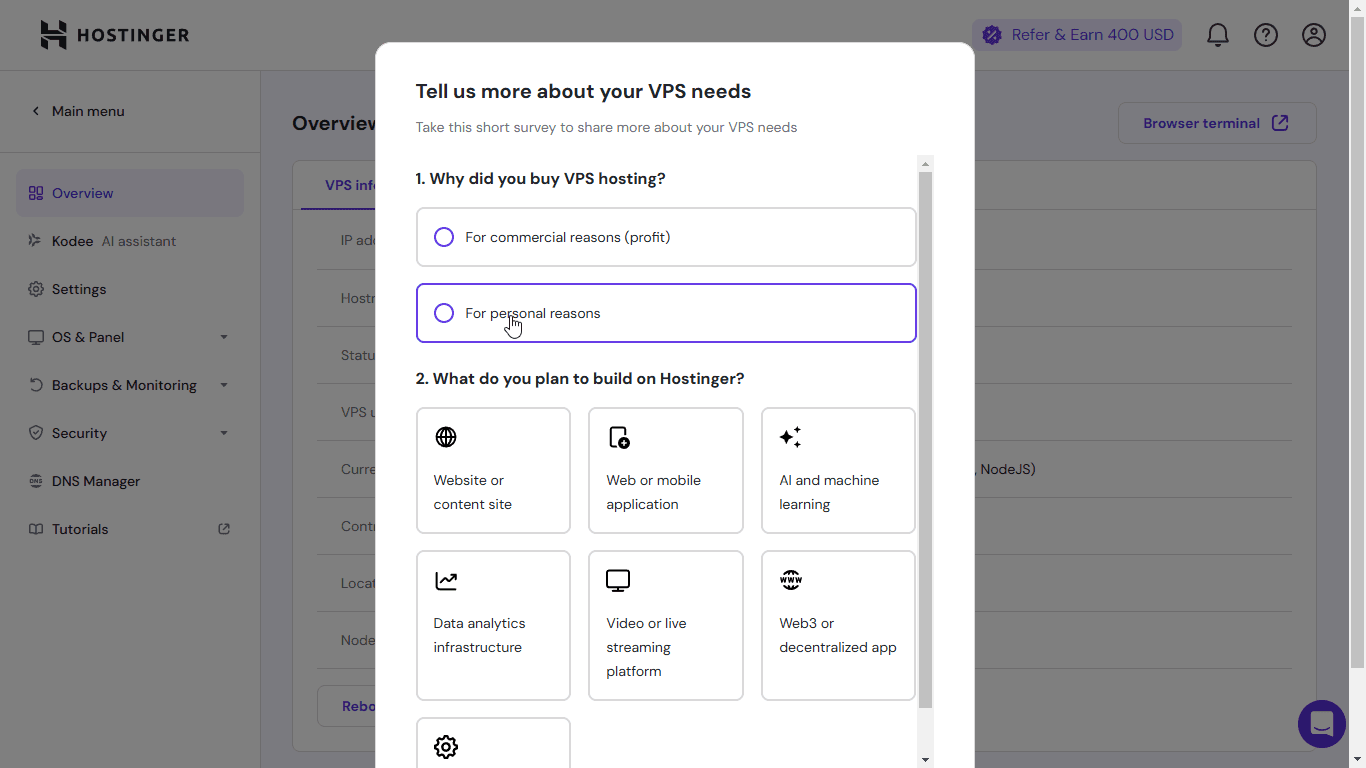Click the survey scrollbar down arrow
1366x768 pixels.
[x=925, y=759]
